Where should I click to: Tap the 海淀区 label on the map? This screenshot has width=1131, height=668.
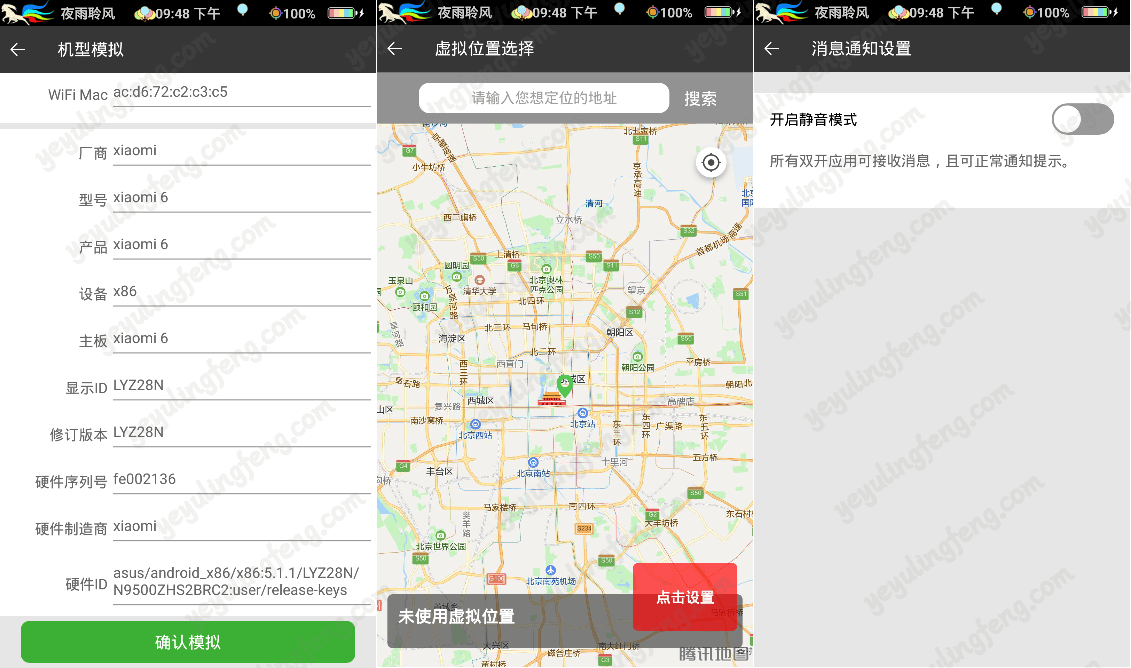pyautogui.click(x=452, y=338)
